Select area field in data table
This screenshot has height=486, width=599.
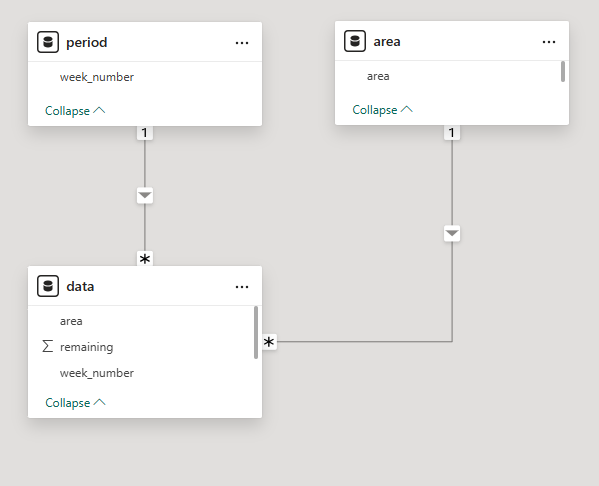[x=71, y=321]
